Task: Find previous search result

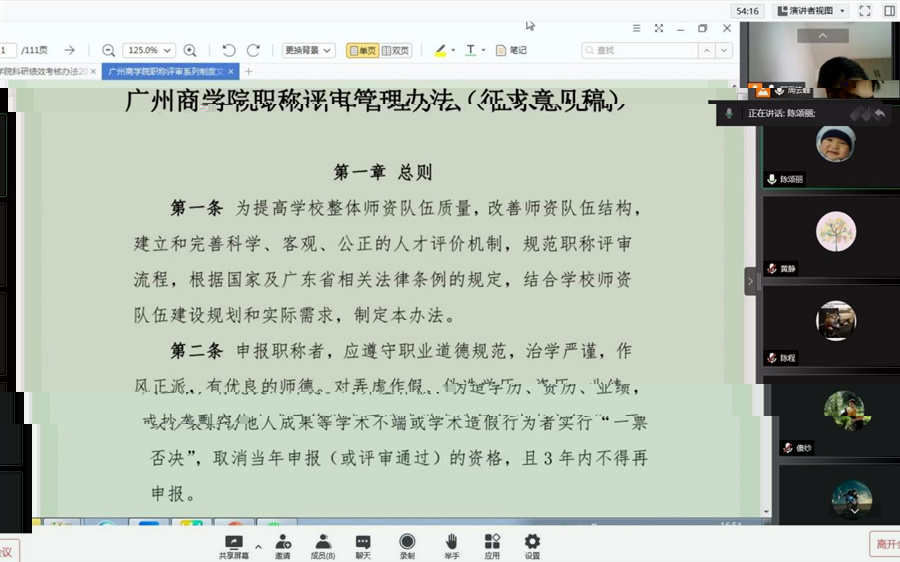Action: (x=707, y=51)
